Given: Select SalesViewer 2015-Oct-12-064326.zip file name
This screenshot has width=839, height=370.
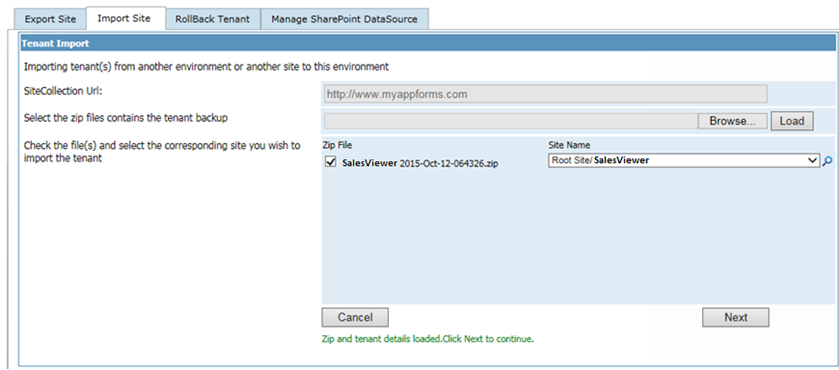Looking at the screenshot, I should click(x=420, y=164).
